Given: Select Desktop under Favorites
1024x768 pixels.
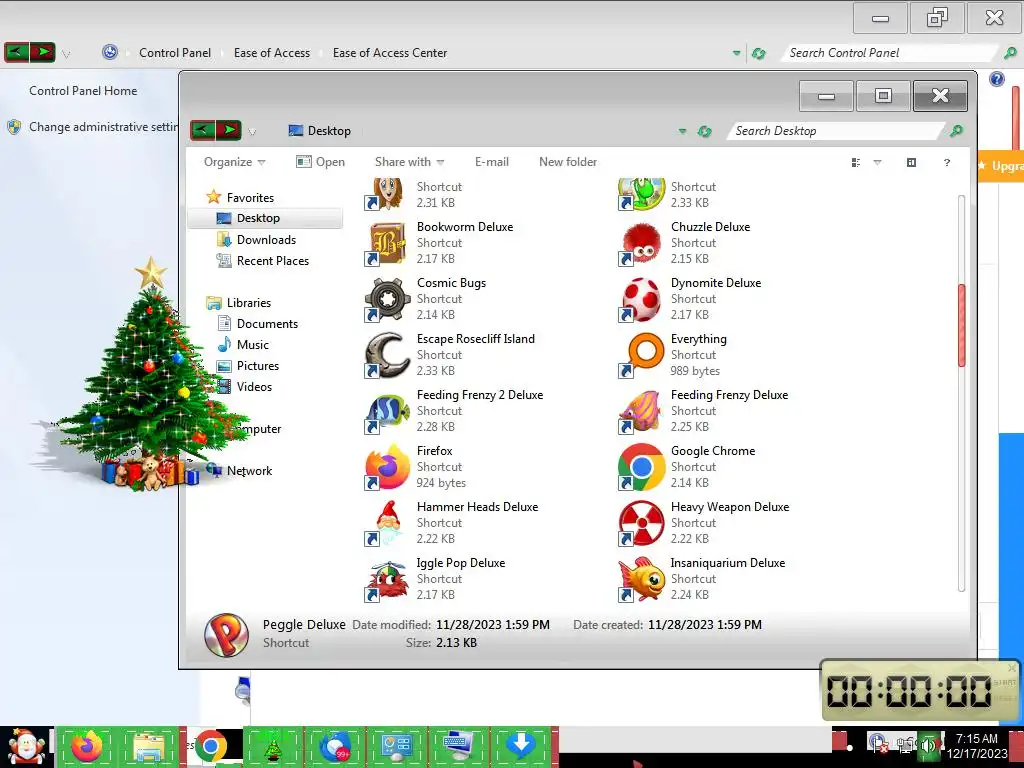Looking at the screenshot, I should tap(258, 218).
